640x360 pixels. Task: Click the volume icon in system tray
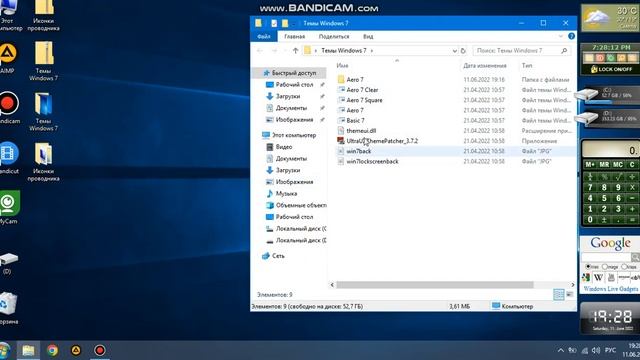click(x=596, y=350)
